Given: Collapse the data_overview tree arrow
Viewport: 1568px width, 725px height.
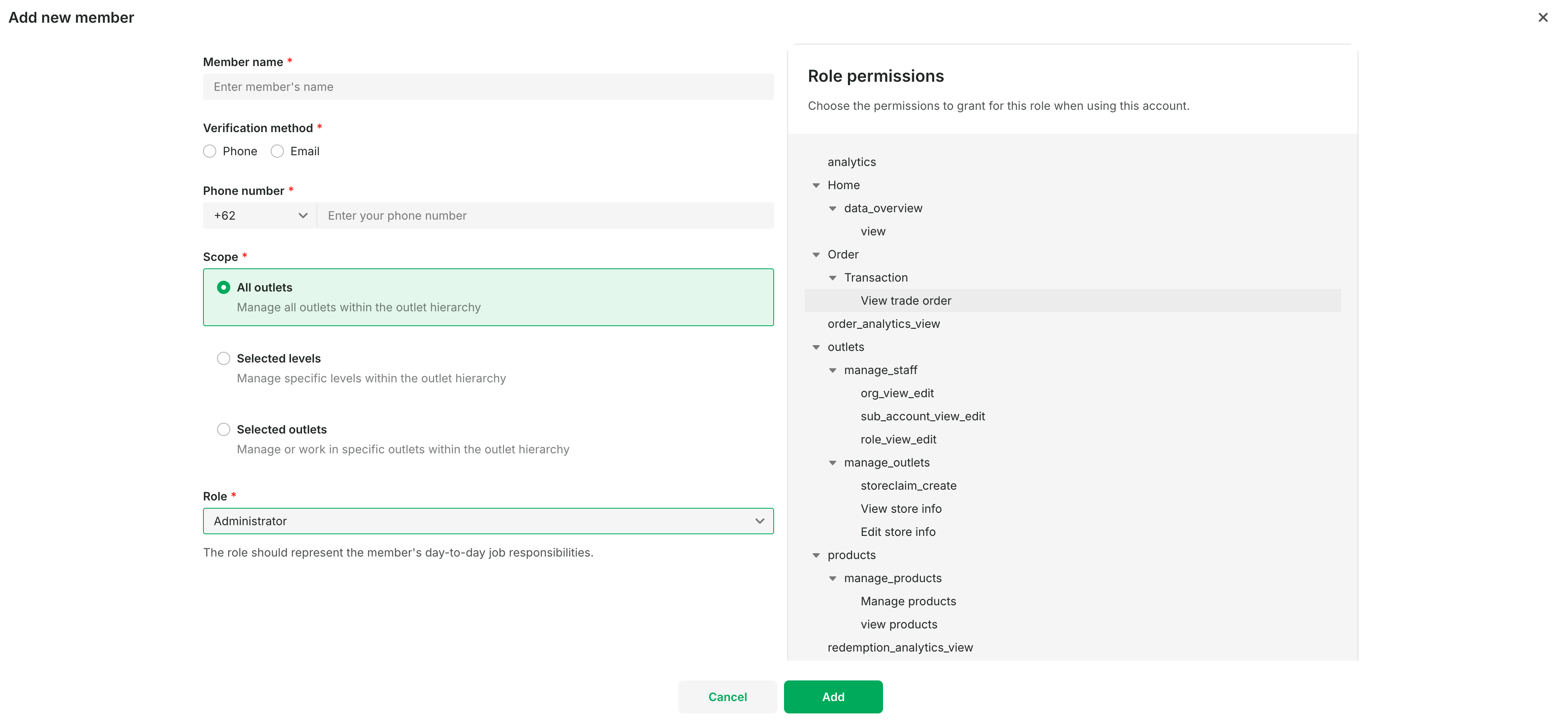Looking at the screenshot, I should (x=833, y=208).
